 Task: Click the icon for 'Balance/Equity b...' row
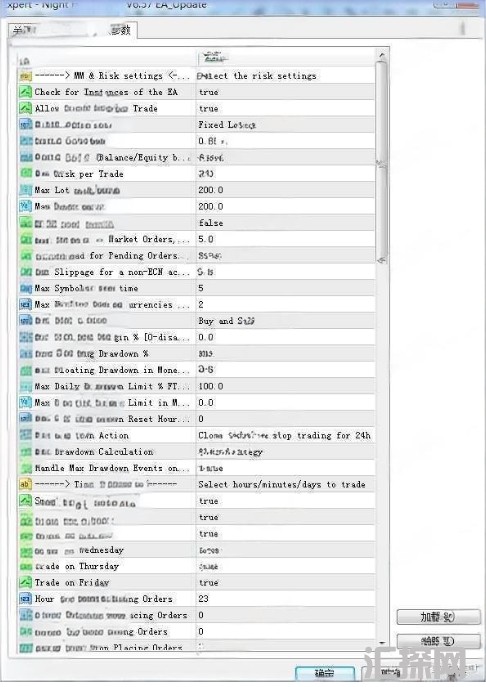(25, 157)
